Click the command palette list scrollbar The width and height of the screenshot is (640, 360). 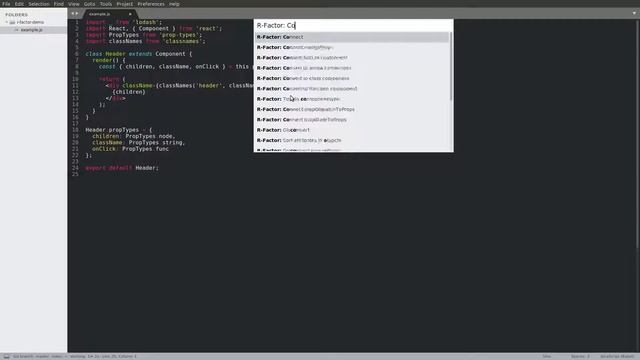tap(451, 66)
